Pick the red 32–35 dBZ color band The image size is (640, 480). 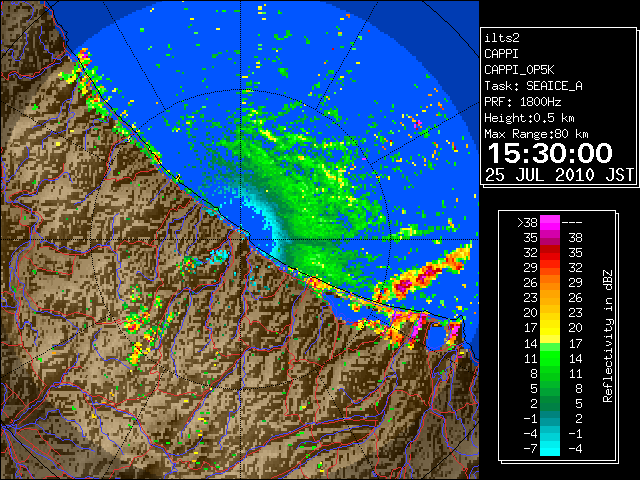coord(550,252)
